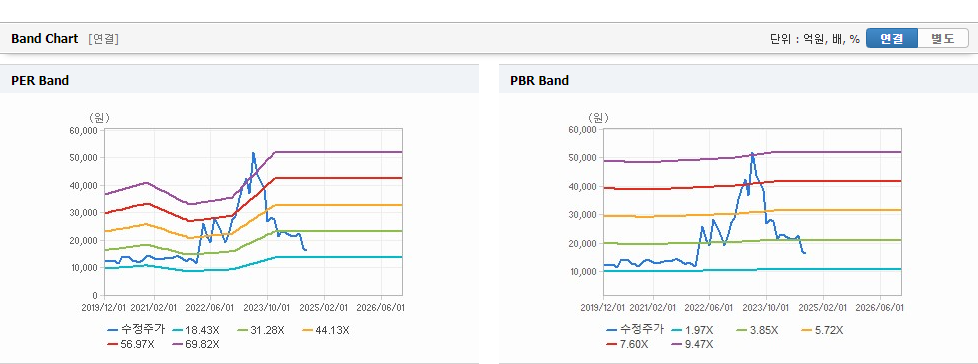
Task: Click the price peak in PBR Band chart
Action: [753, 153]
